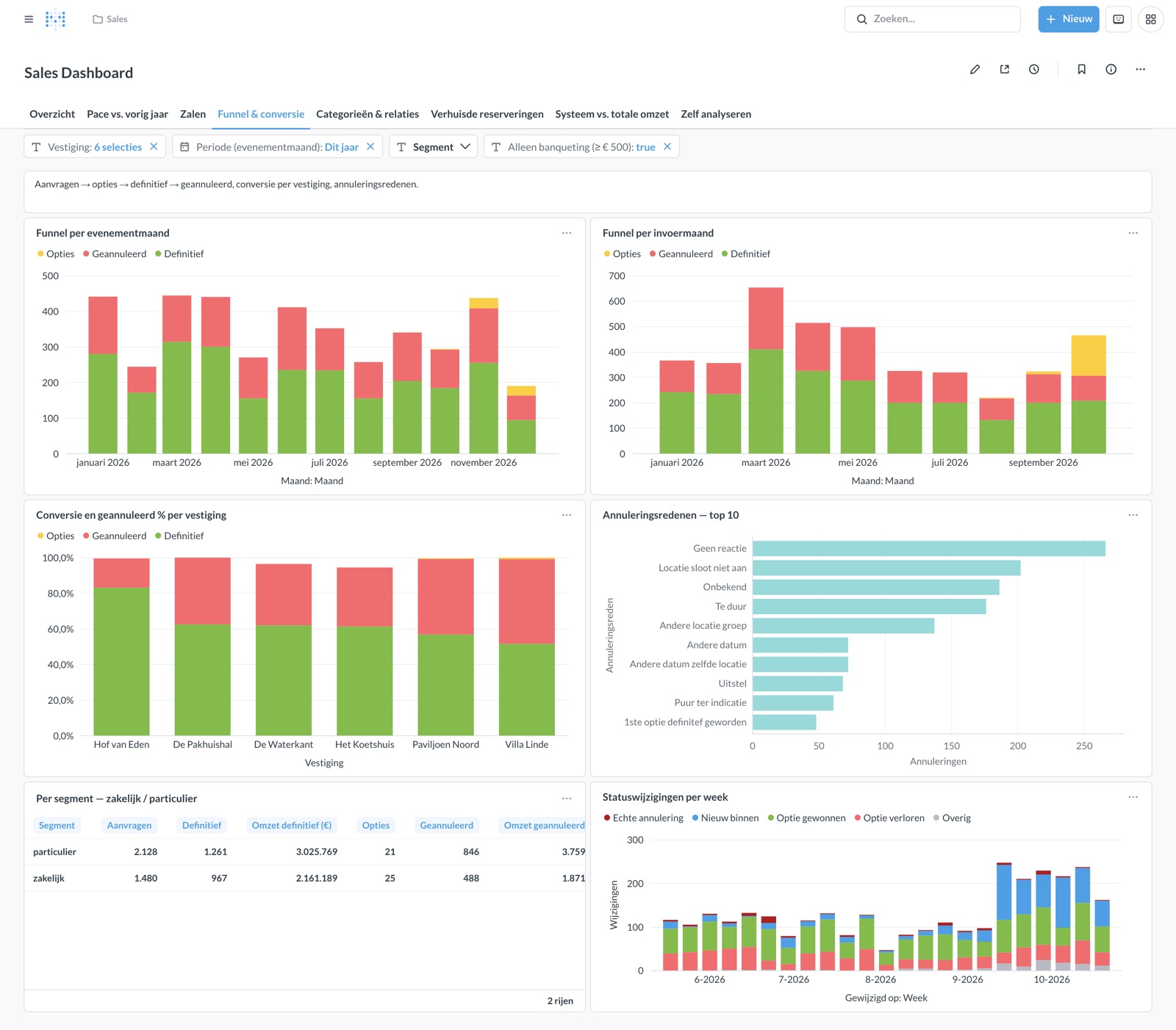Click the Locatie sloot niet aan bar
The image size is (1176, 1030).
coord(886,568)
